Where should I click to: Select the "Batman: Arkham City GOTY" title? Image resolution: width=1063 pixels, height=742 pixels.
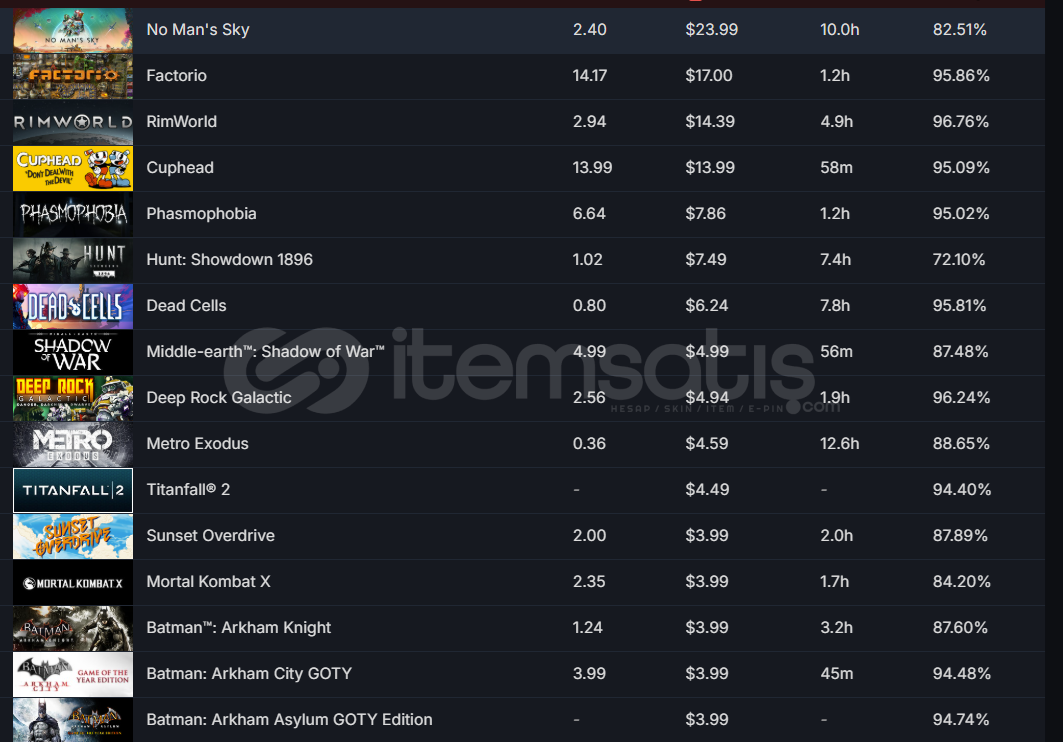pos(249,674)
